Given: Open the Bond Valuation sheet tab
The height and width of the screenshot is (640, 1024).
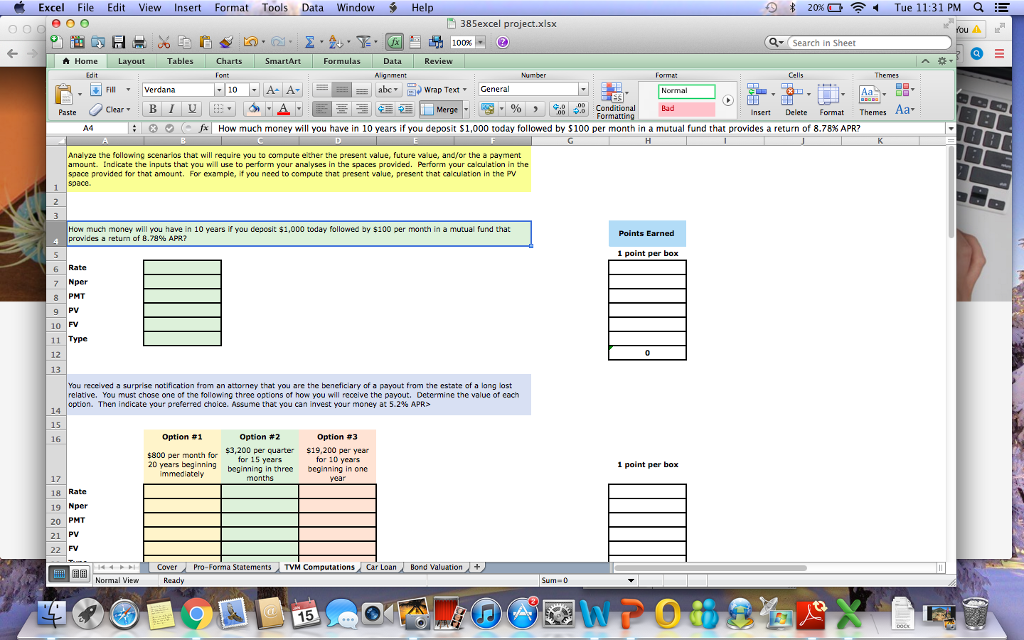Looking at the screenshot, I should click(x=436, y=567).
